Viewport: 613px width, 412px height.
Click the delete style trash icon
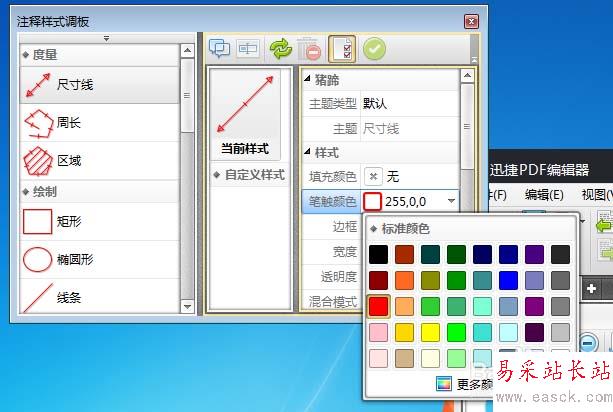309,49
